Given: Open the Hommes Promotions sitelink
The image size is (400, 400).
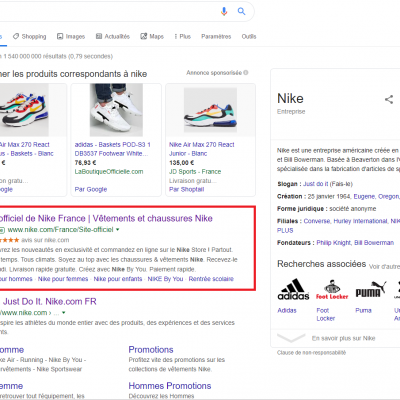Looking at the screenshot, I should pyautogui.click(x=170, y=386).
